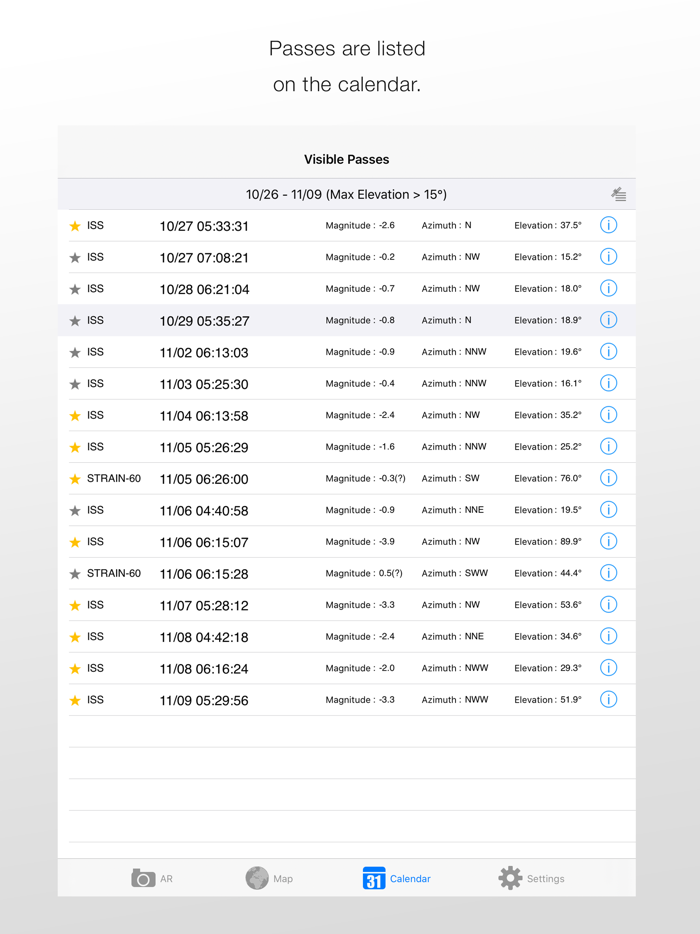Open info for the 10/27 07:08:21 pass
The image size is (700, 934).
click(x=608, y=257)
